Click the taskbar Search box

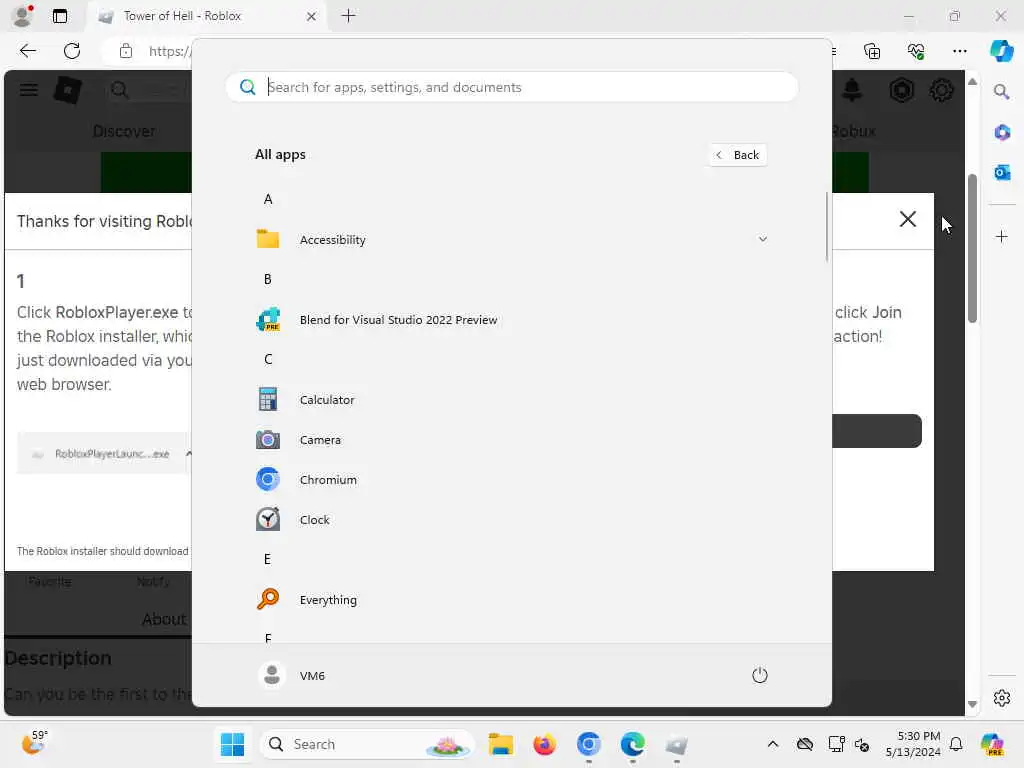tap(367, 744)
